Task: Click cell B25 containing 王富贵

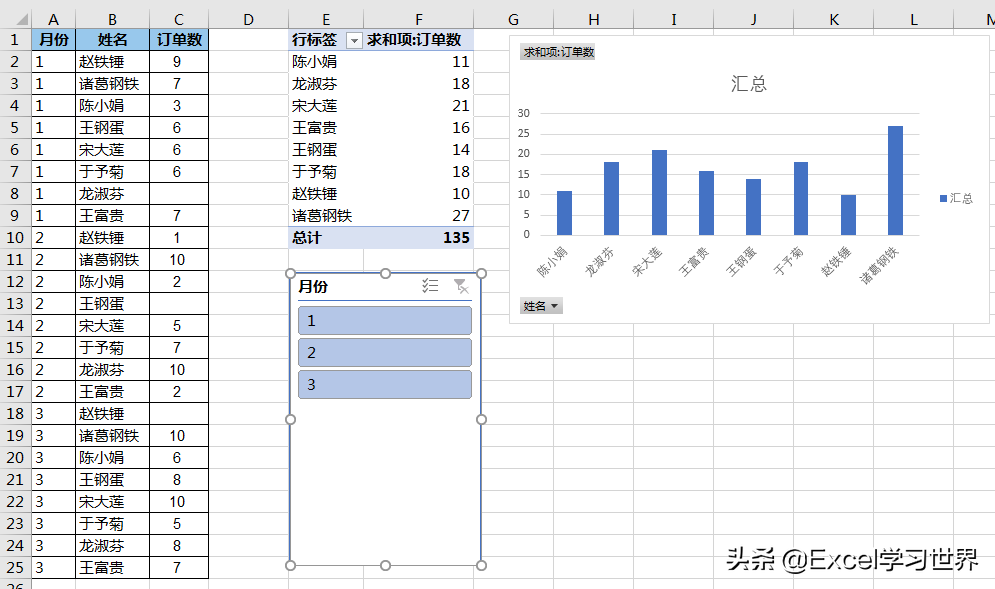Action: 112,567
